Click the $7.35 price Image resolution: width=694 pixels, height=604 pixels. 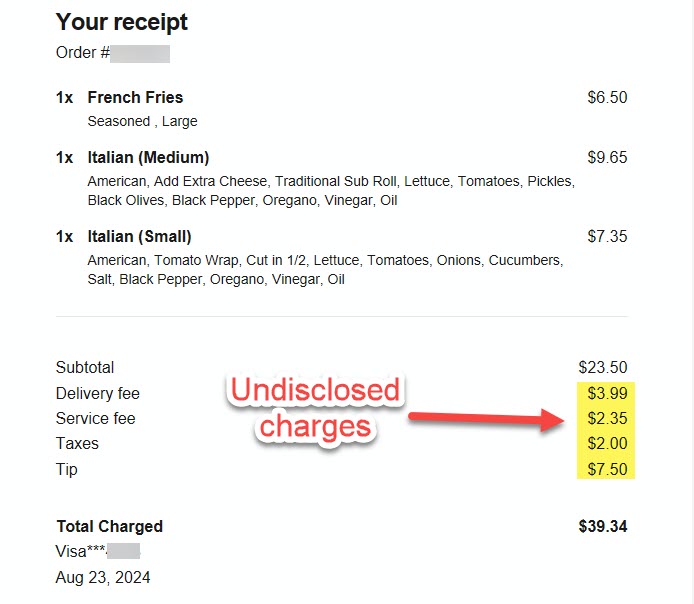607,236
